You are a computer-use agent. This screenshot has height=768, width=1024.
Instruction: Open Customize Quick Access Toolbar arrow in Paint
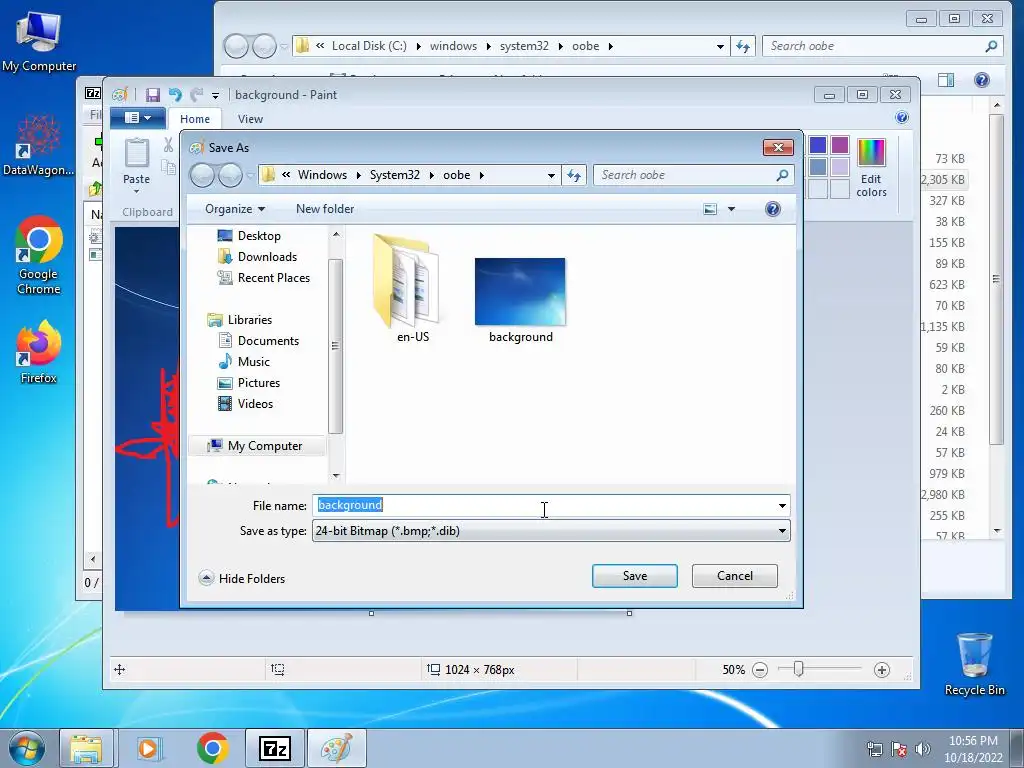click(215, 96)
